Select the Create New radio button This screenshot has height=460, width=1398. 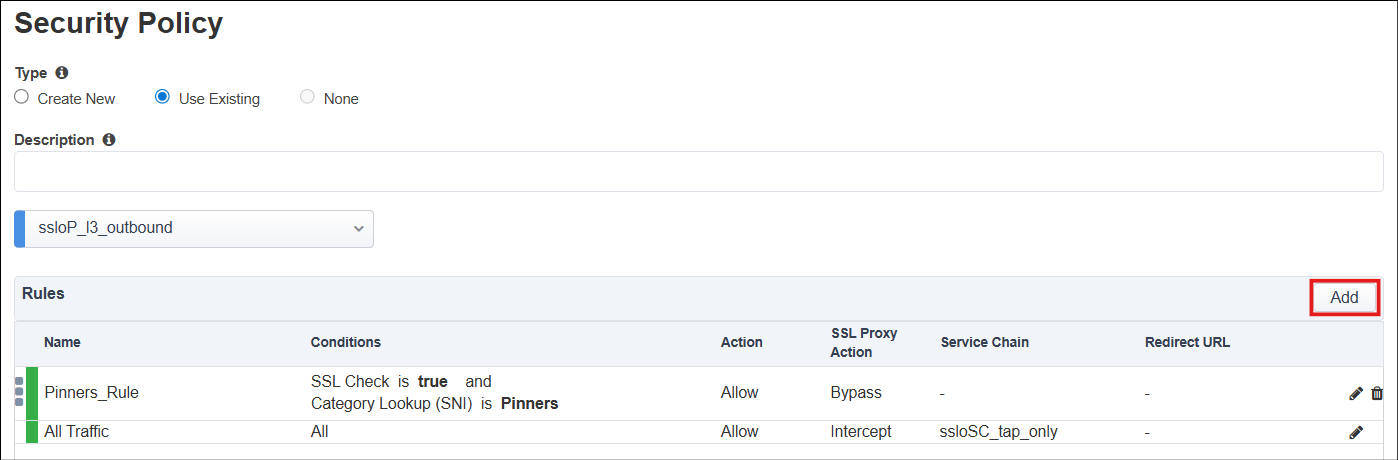[22, 97]
